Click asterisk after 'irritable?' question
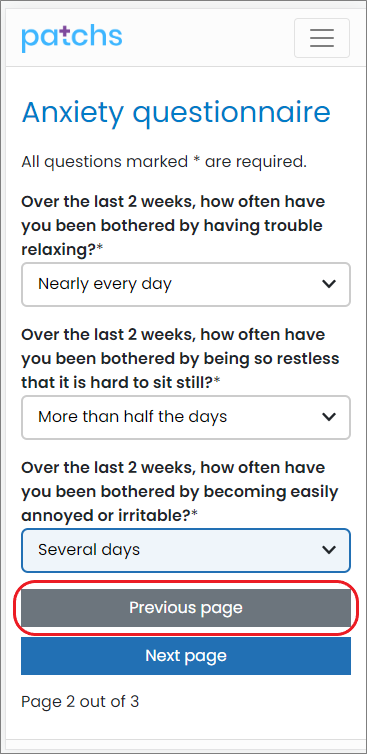This screenshot has width=367, height=754. [194, 513]
